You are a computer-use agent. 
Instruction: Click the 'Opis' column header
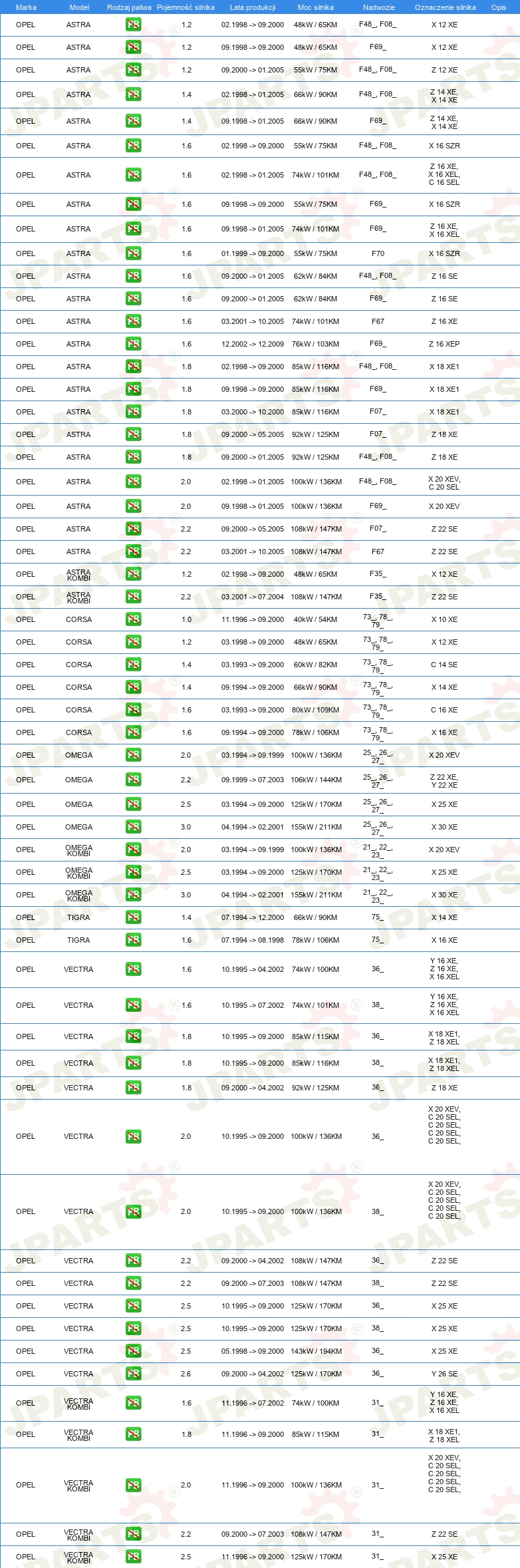(499, 7)
